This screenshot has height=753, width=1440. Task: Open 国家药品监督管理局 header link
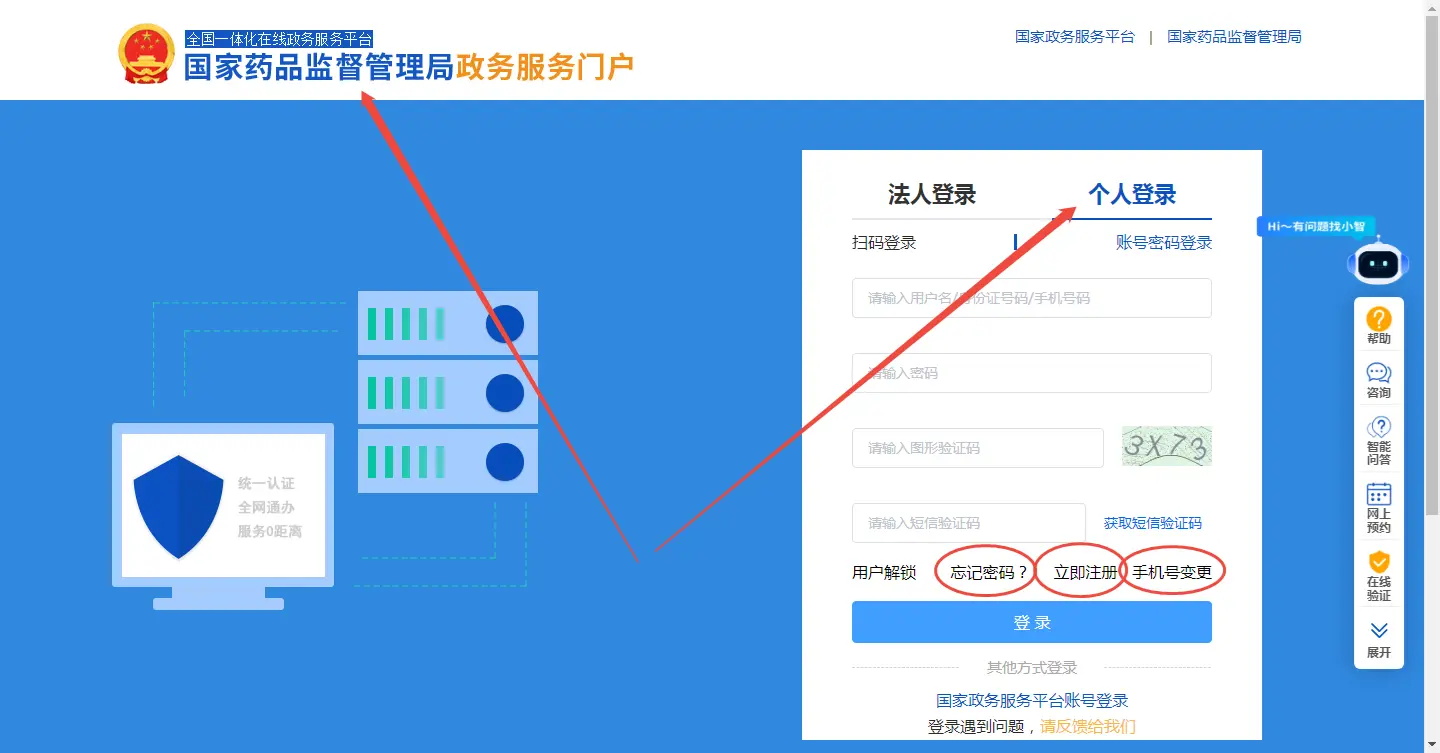1234,37
